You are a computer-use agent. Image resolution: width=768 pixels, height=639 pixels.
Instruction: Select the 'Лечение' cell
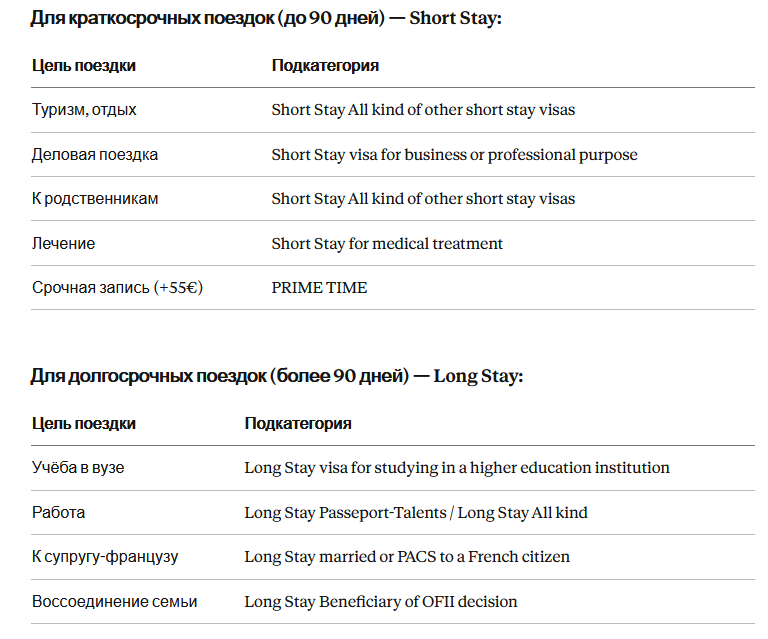tap(63, 243)
